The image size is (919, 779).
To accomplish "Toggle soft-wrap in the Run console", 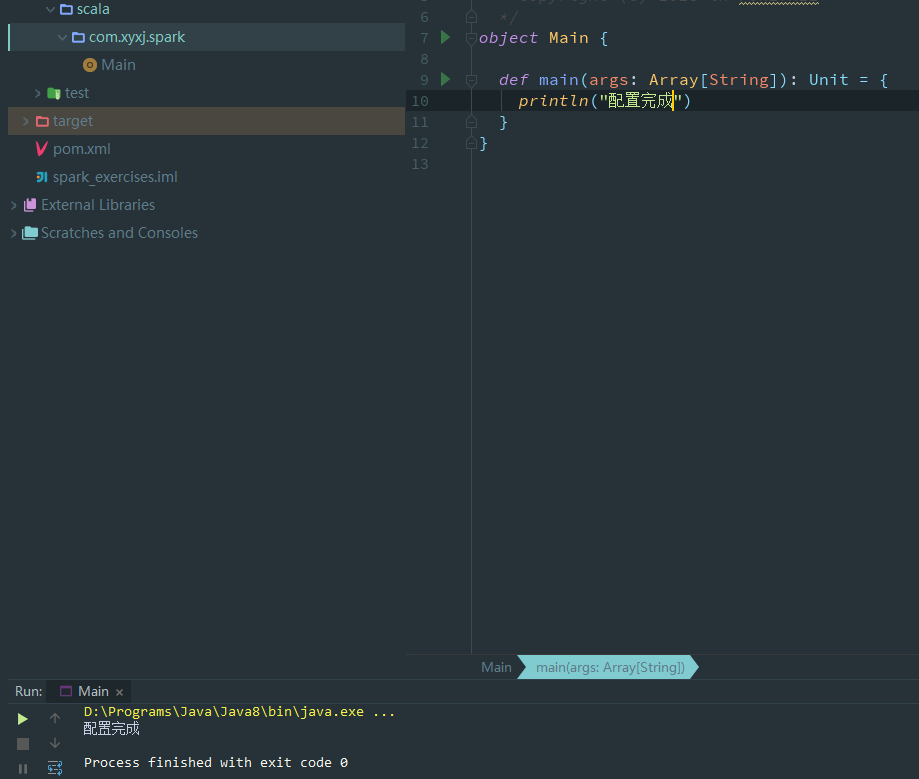I will coord(55,768).
